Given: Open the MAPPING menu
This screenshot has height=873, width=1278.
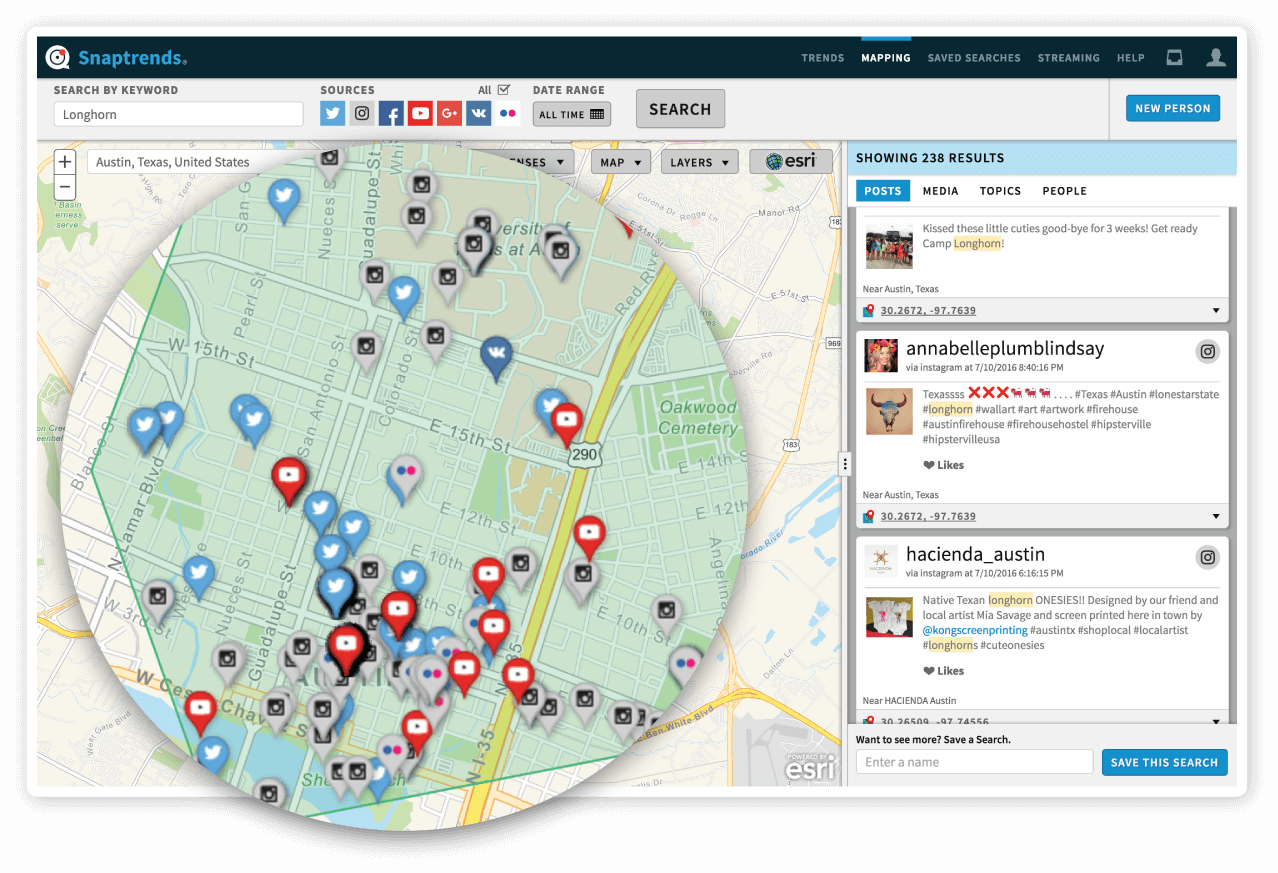Looking at the screenshot, I should pyautogui.click(x=886, y=58).
